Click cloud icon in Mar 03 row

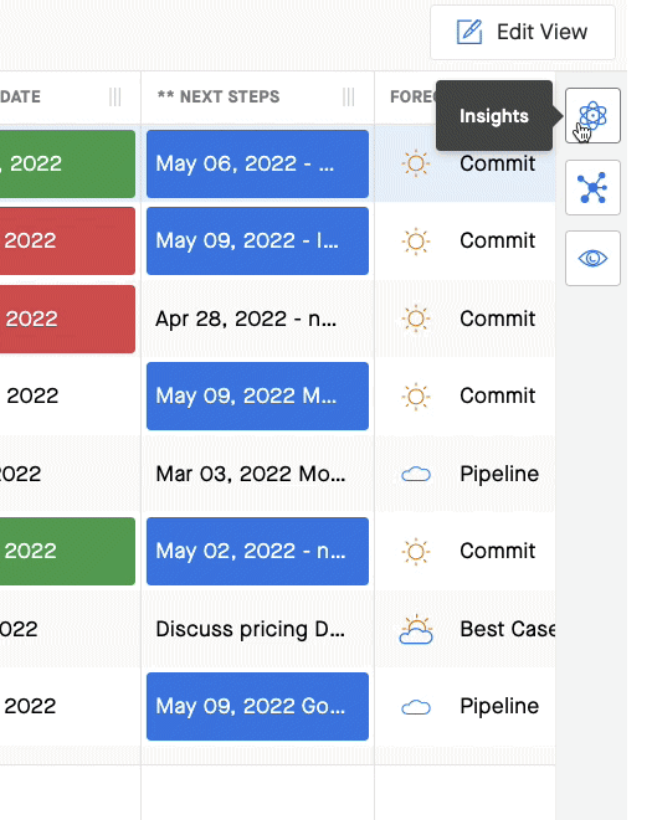[x=416, y=474]
